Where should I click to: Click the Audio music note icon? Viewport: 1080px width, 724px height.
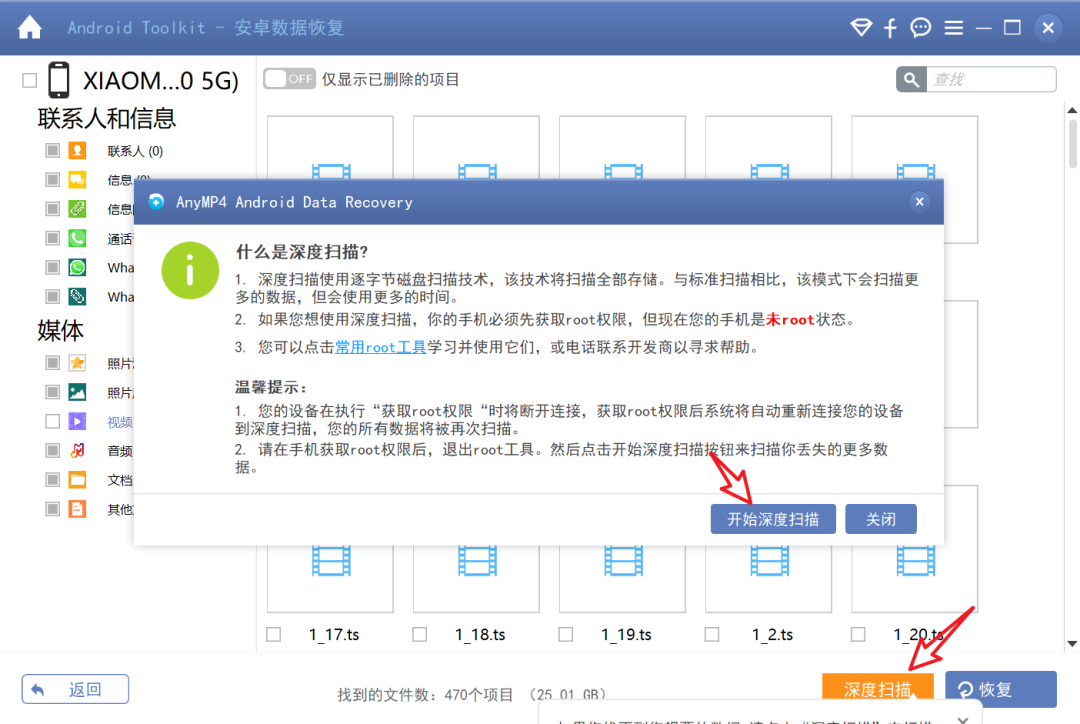point(77,451)
